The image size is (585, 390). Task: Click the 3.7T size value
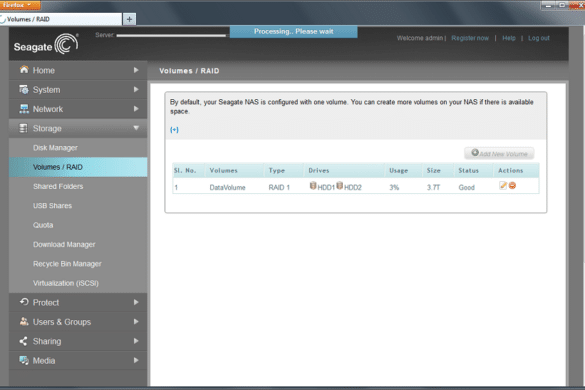point(433,187)
